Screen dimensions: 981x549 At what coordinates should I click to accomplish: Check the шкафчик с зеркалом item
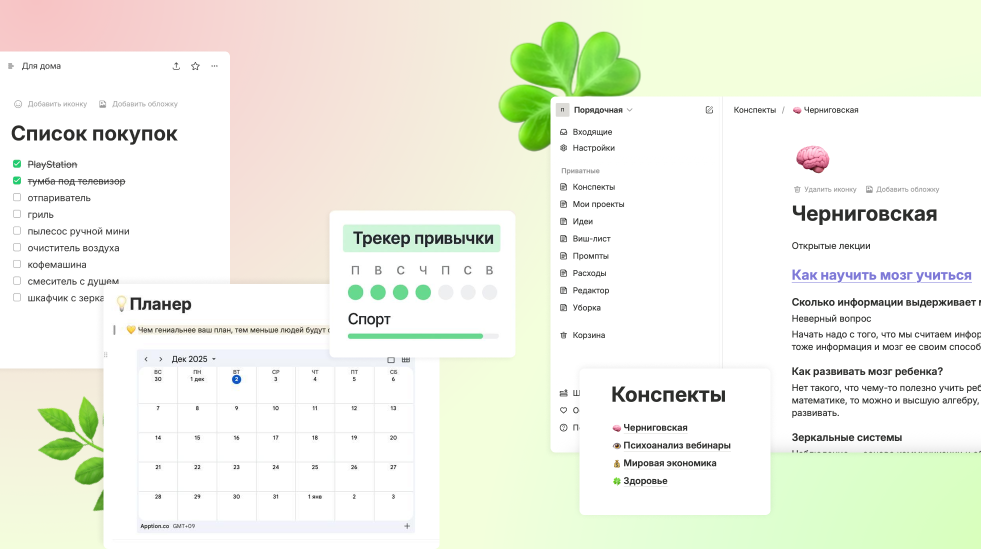17,297
